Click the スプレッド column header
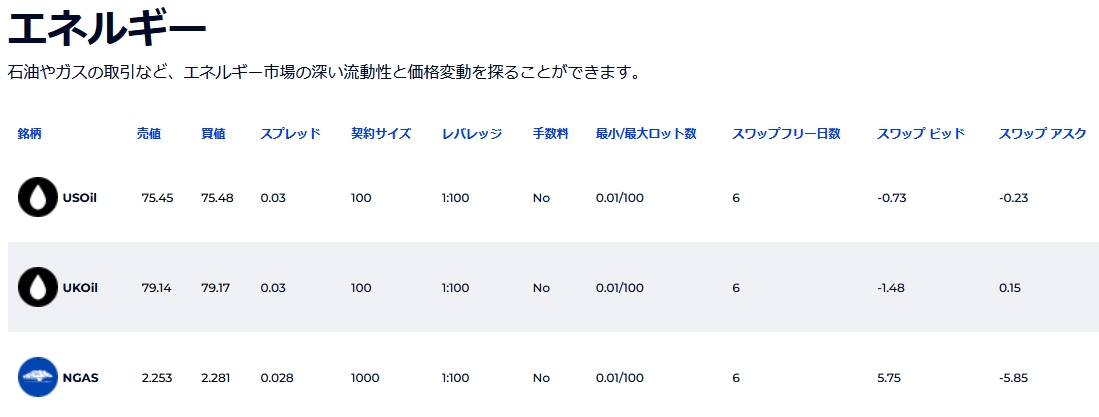The width and height of the screenshot is (1099, 417). tap(290, 134)
